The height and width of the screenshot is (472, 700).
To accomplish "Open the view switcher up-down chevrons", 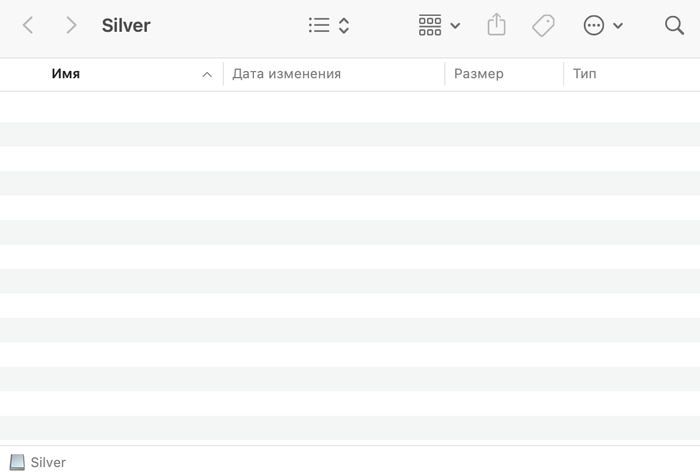I will tap(344, 26).
